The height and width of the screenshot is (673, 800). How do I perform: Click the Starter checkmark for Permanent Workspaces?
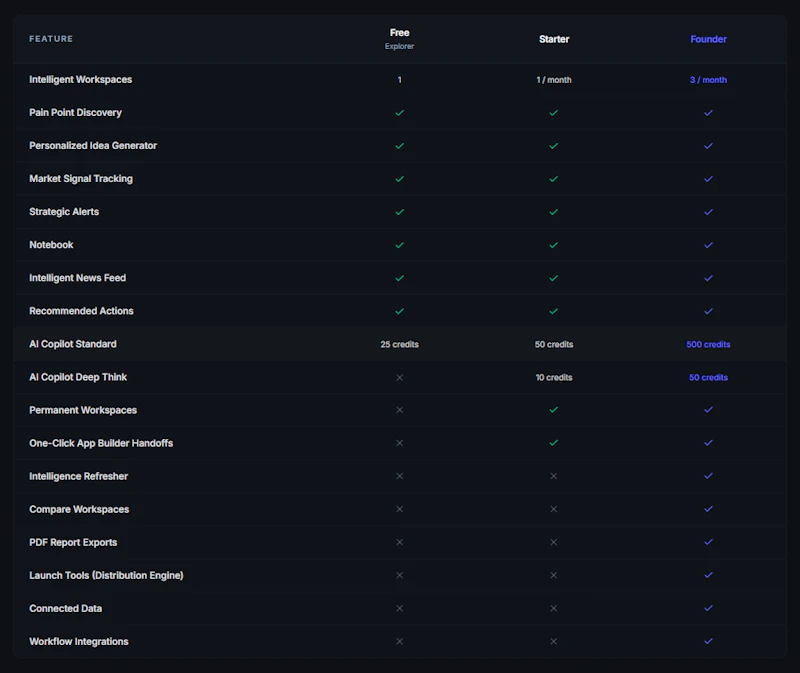point(554,410)
